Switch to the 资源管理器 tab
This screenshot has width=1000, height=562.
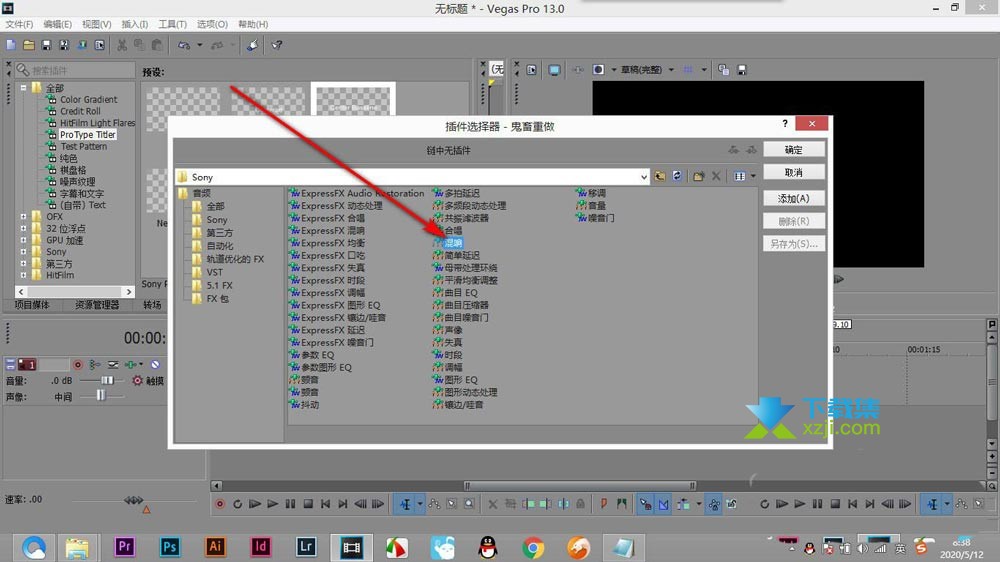tap(97, 305)
